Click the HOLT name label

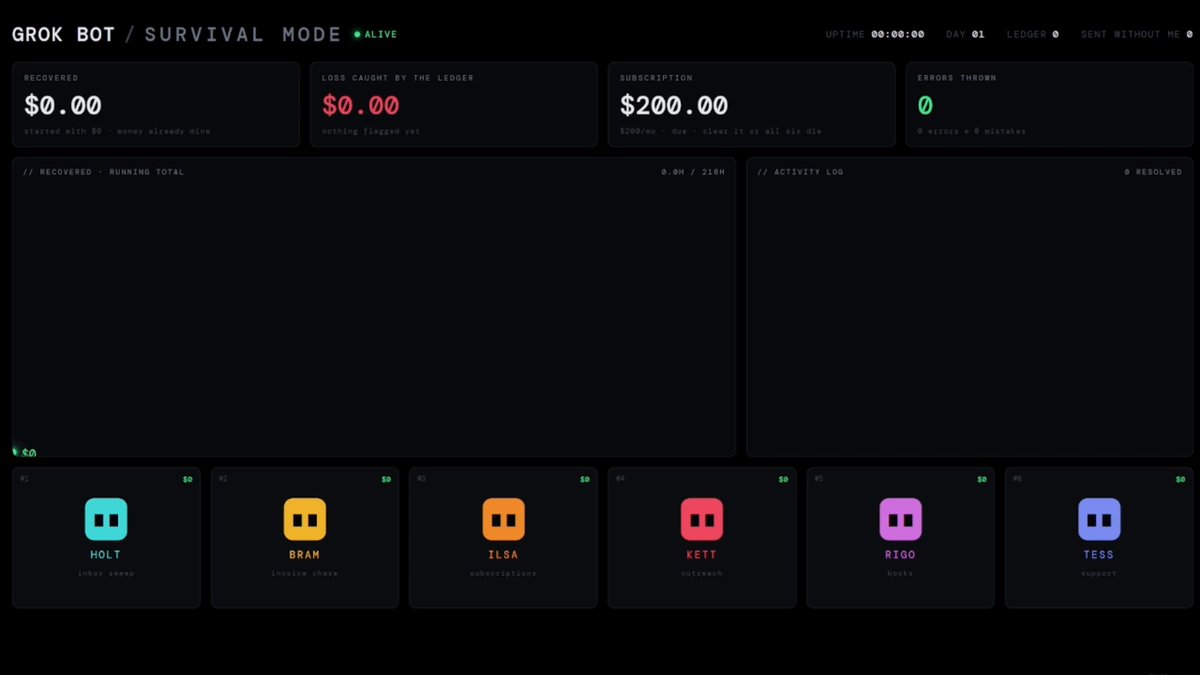pyautogui.click(x=106, y=555)
